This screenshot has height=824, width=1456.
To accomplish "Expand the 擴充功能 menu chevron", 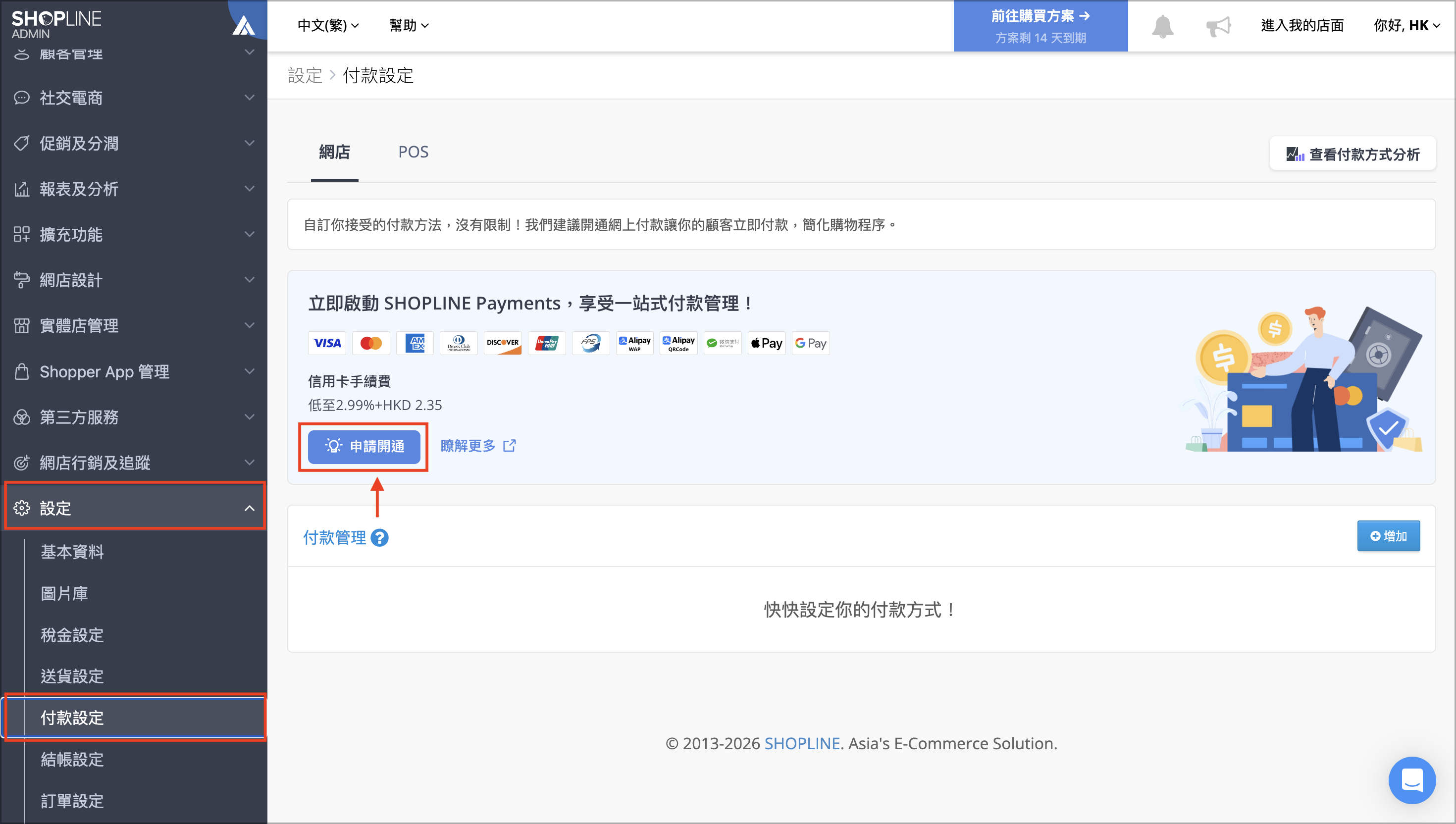I will pyautogui.click(x=249, y=234).
